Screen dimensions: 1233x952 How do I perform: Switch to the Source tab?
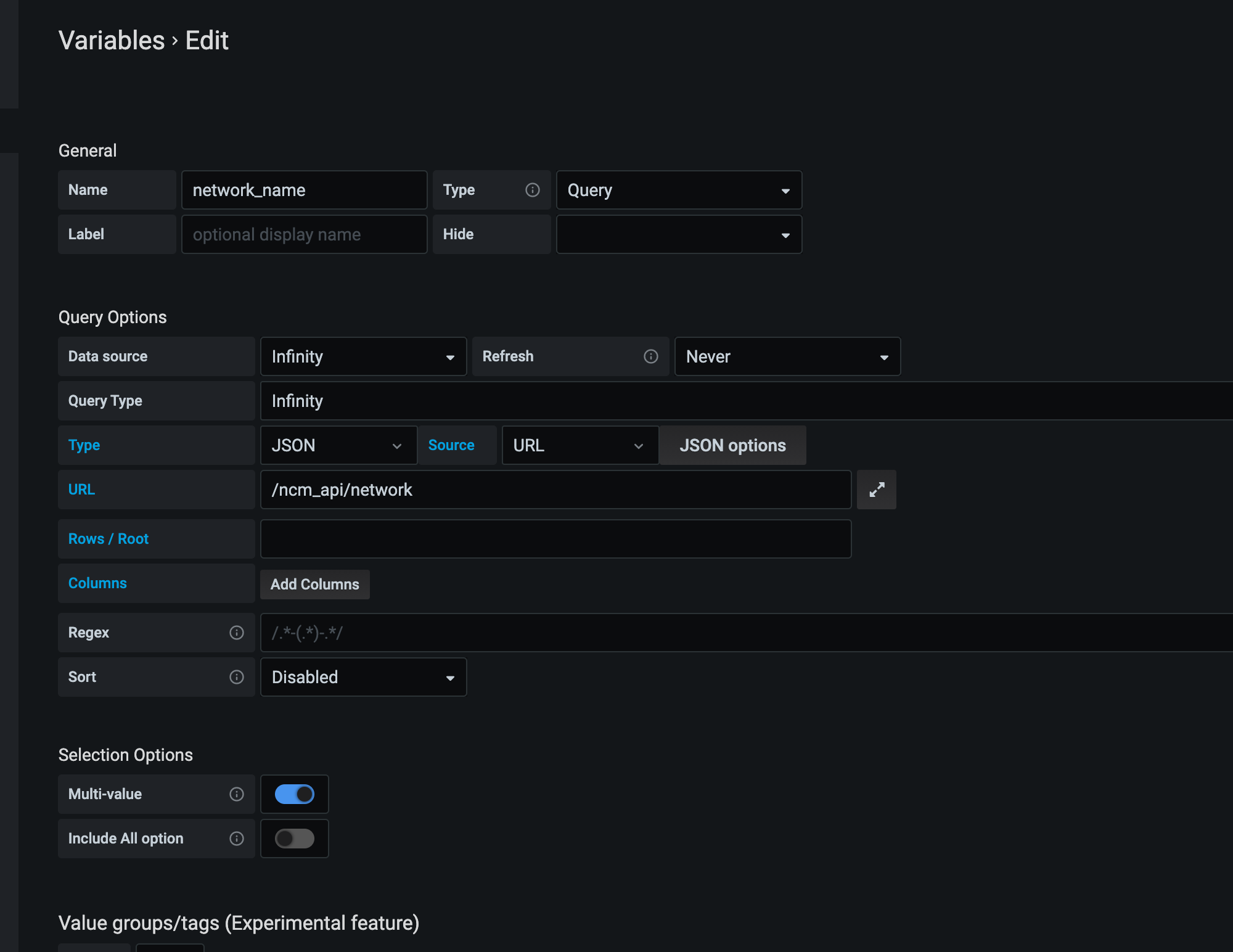click(x=456, y=445)
